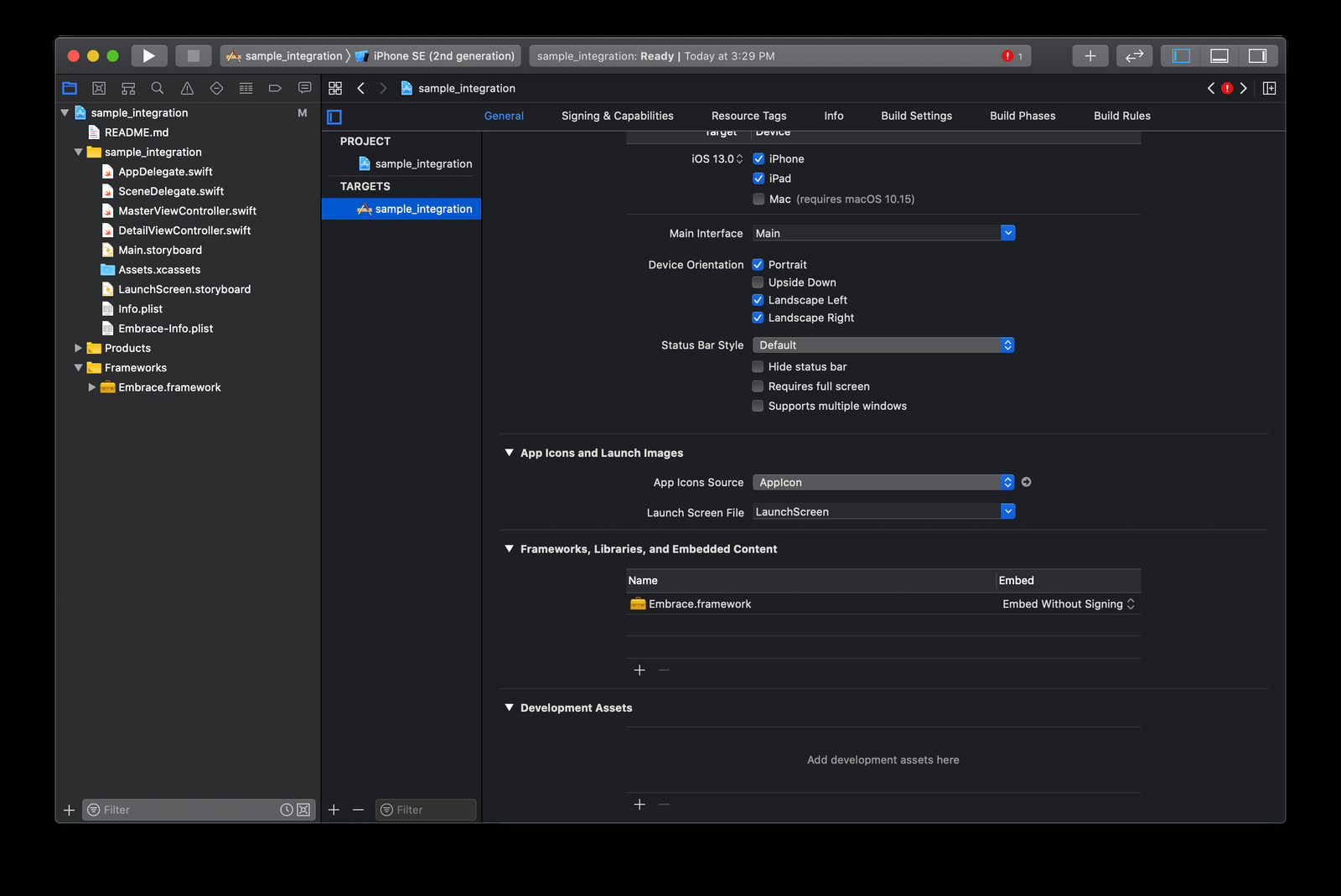Image resolution: width=1341 pixels, height=896 pixels.
Task: Collapse Frameworks, Libraries, and Embedded Content section
Action: click(509, 549)
